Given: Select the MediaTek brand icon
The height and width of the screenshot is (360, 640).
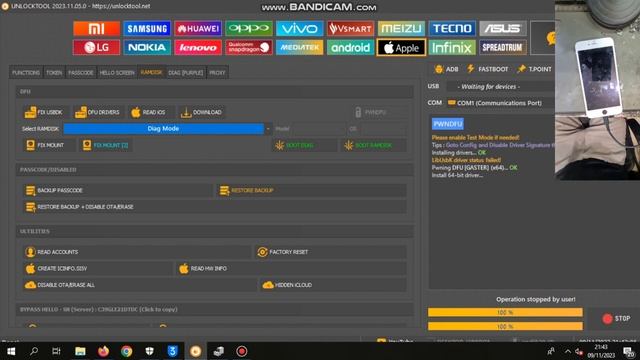Looking at the screenshot, I should point(300,47).
